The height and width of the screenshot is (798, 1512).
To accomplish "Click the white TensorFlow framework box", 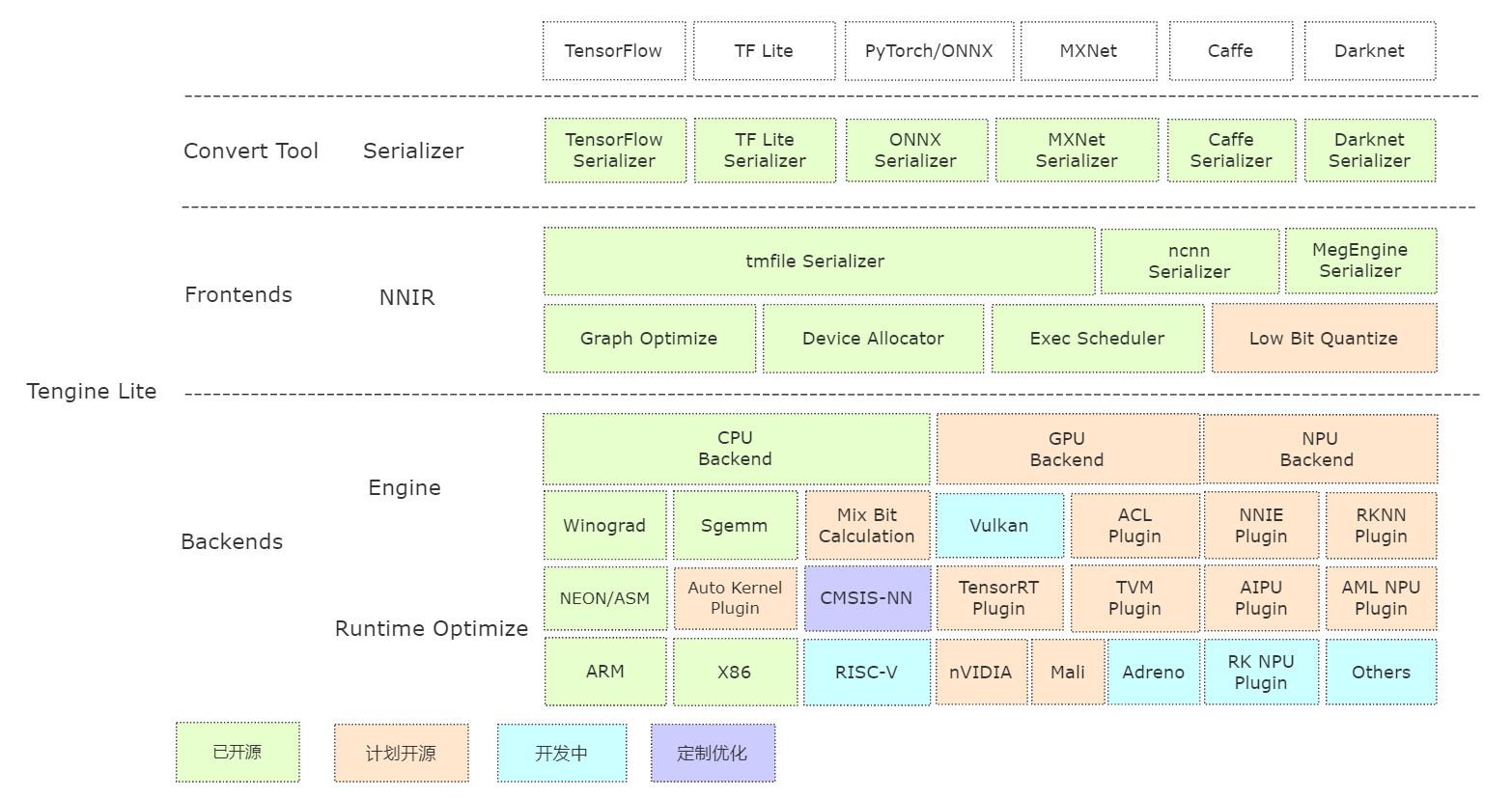I will pyautogui.click(x=614, y=51).
